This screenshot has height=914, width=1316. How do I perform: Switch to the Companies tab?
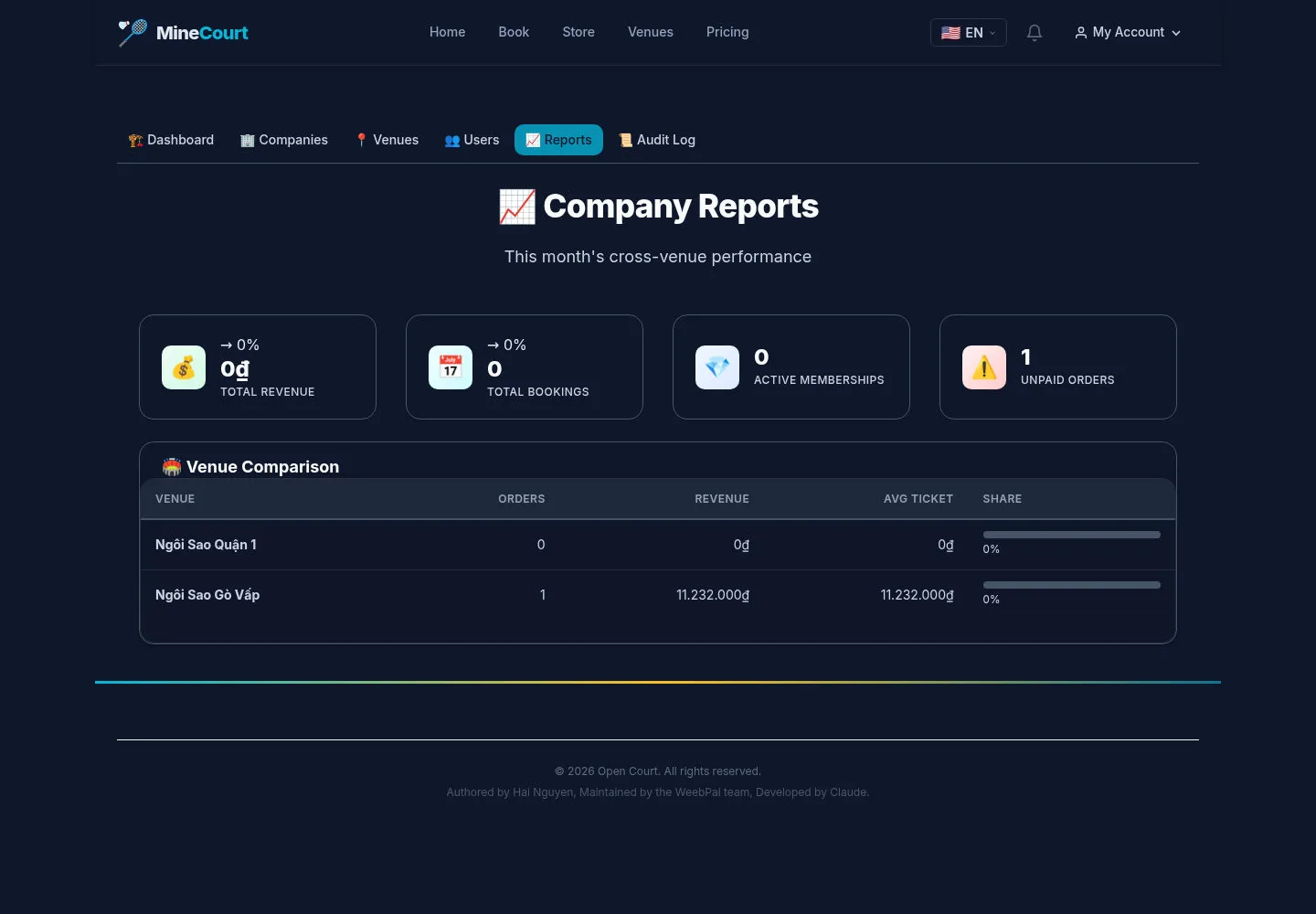click(283, 140)
